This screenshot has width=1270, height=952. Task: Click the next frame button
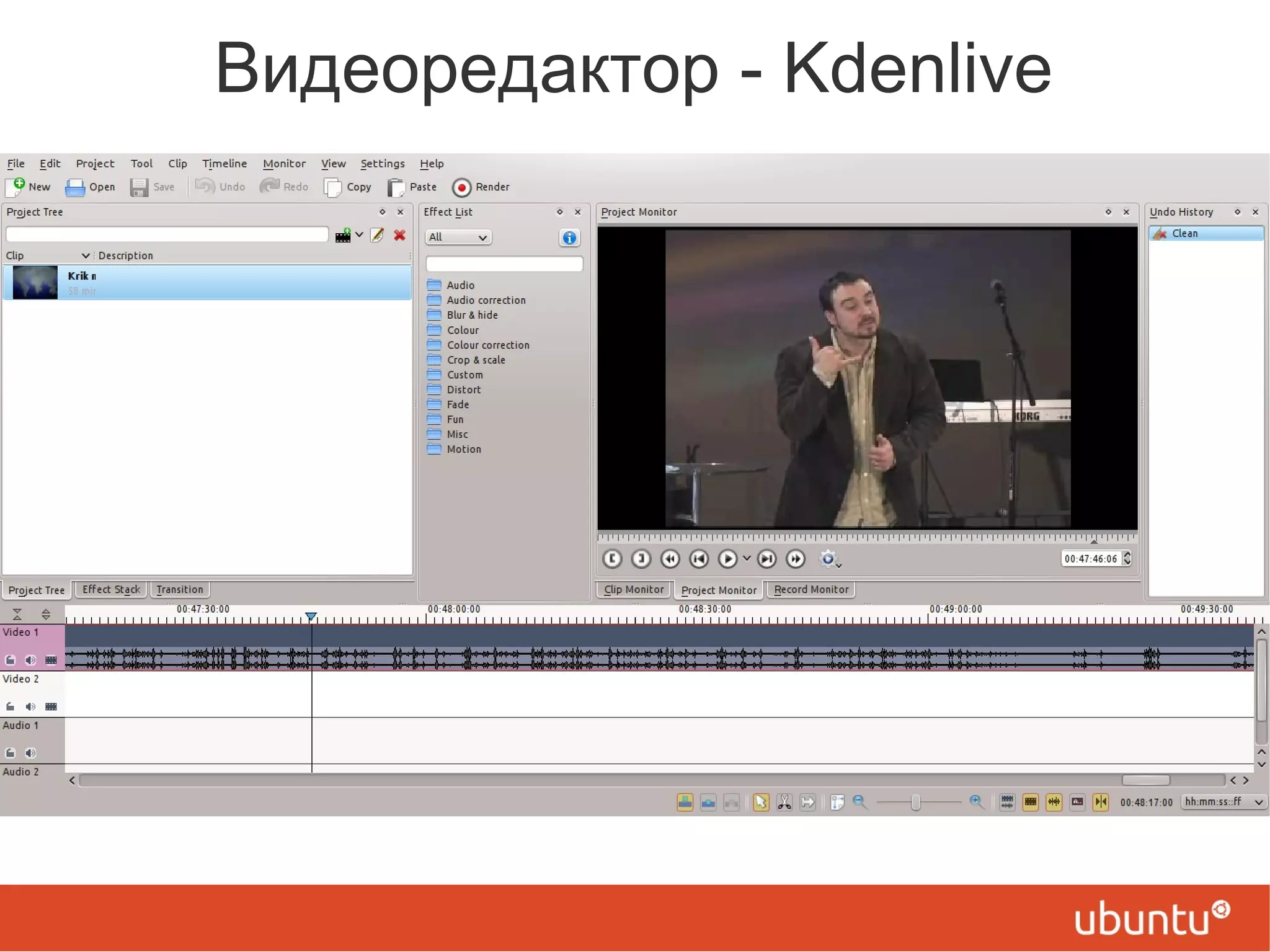point(767,559)
